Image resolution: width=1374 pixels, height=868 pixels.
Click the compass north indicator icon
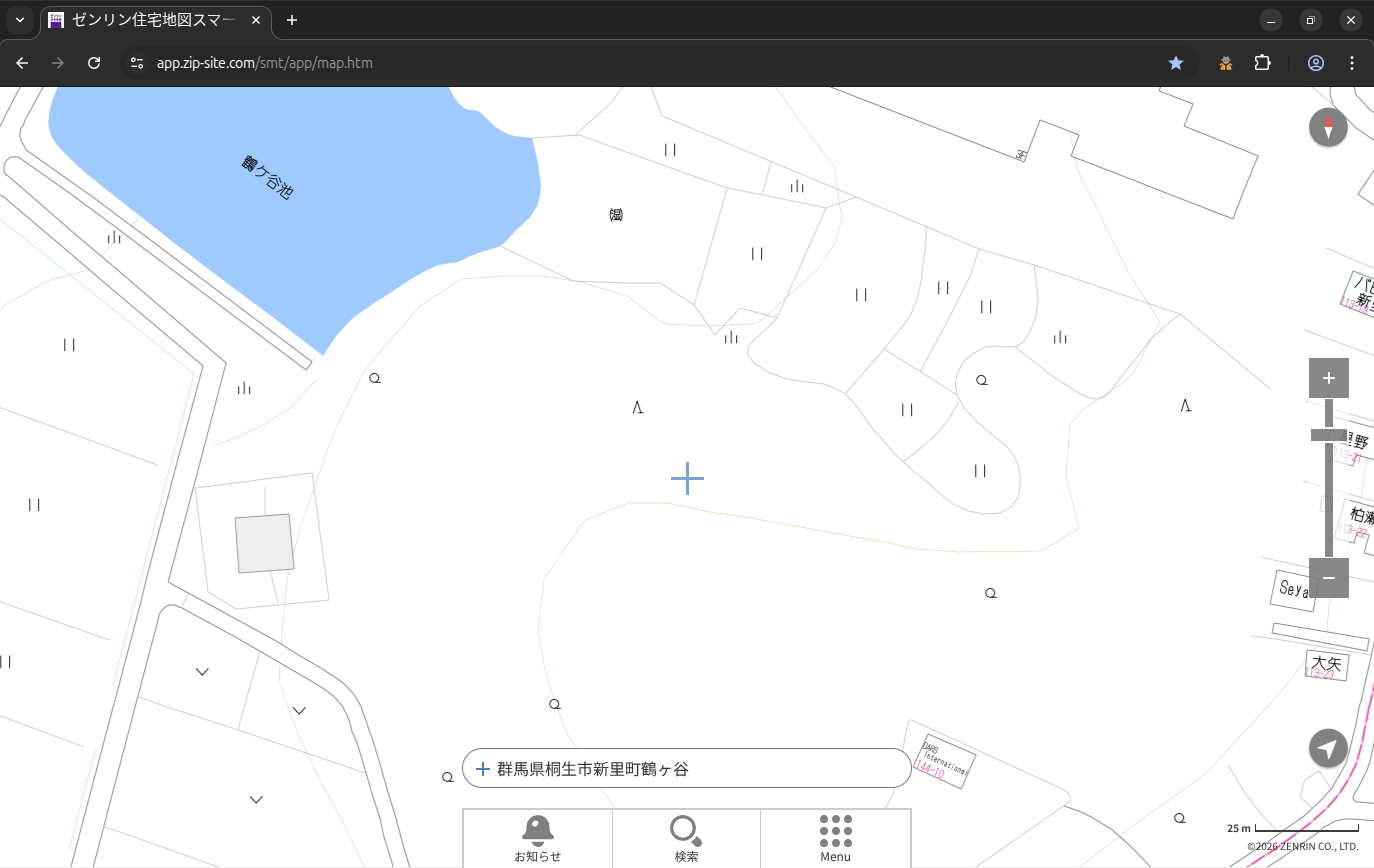point(1328,128)
